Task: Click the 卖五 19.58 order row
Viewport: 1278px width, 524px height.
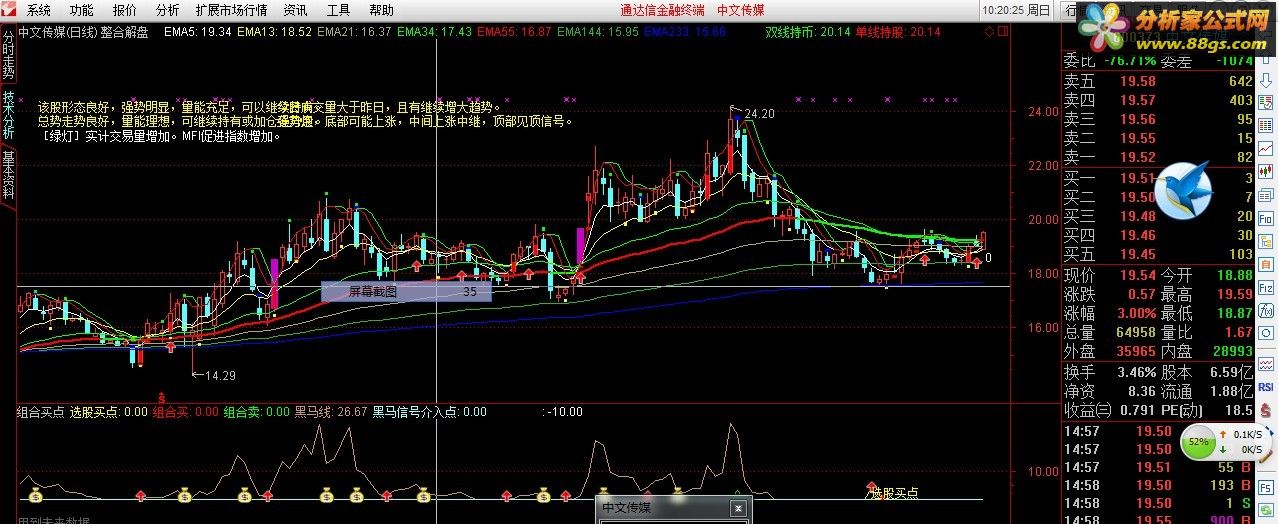Action: [1158, 81]
